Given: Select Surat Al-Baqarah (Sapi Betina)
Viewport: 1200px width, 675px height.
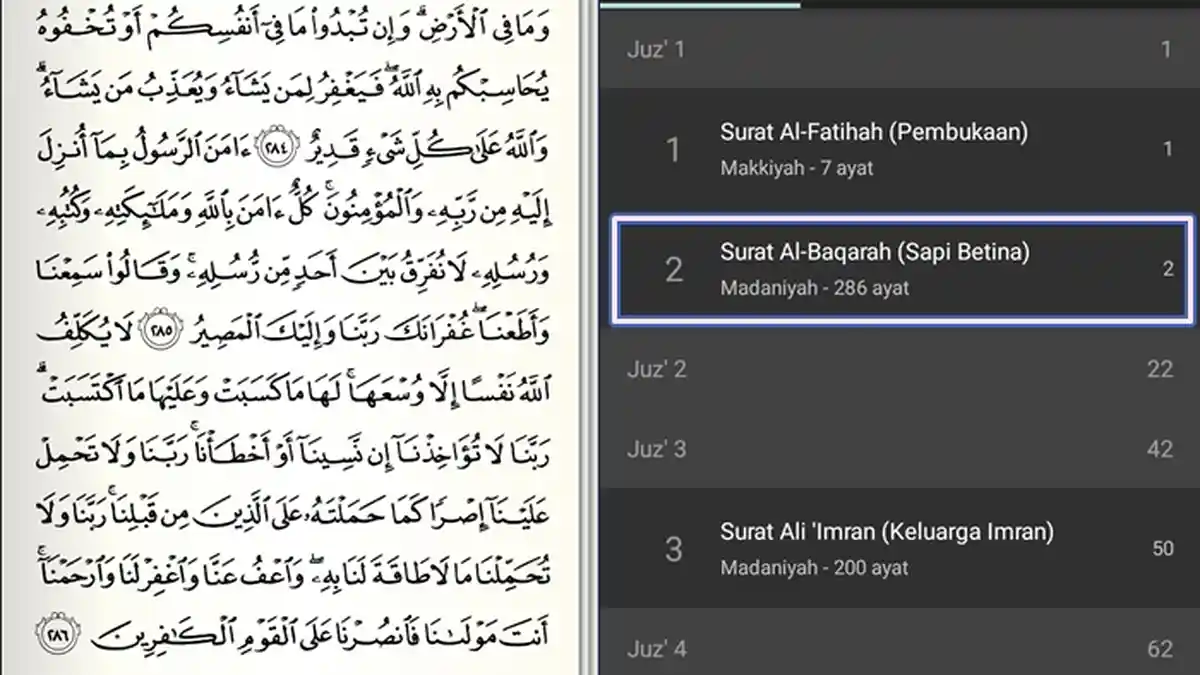Looking at the screenshot, I should [903, 269].
